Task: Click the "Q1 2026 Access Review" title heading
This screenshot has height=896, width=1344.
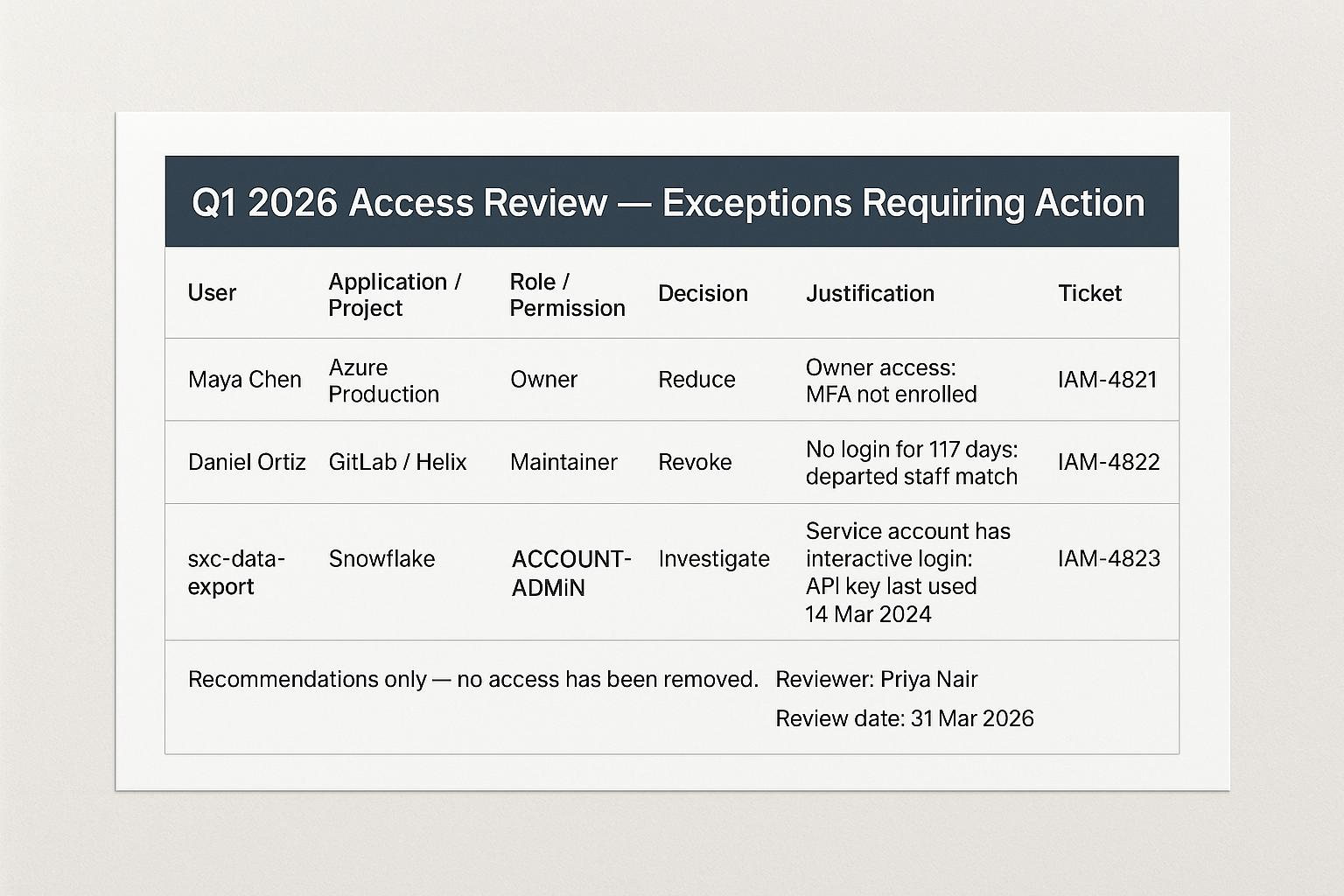Action: [668, 202]
